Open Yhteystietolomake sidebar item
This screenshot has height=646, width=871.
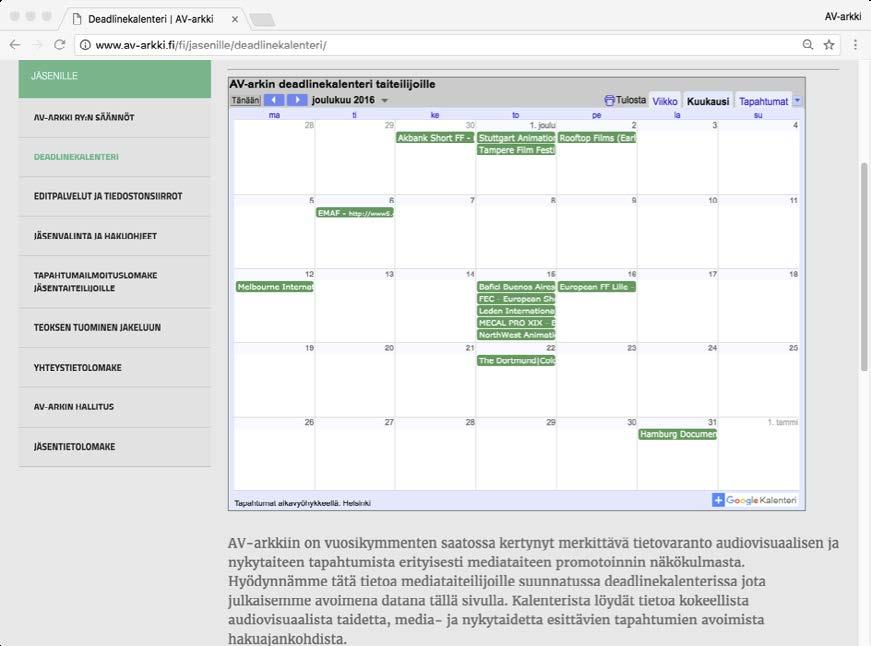[114, 368]
